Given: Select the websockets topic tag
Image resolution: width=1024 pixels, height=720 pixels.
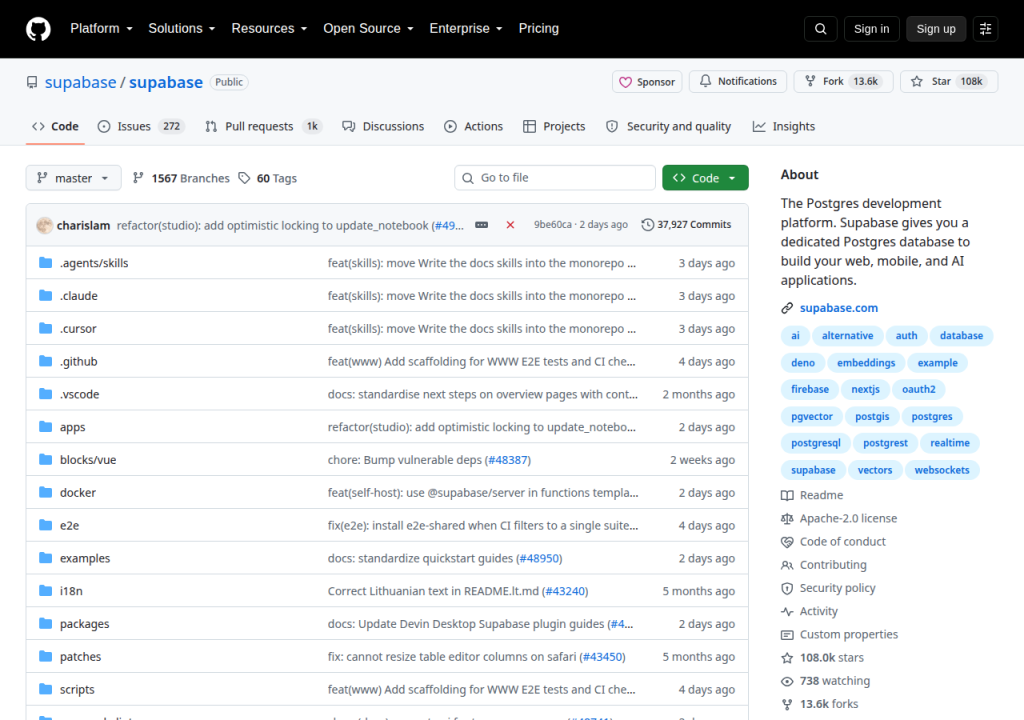Looking at the screenshot, I should click(942, 470).
